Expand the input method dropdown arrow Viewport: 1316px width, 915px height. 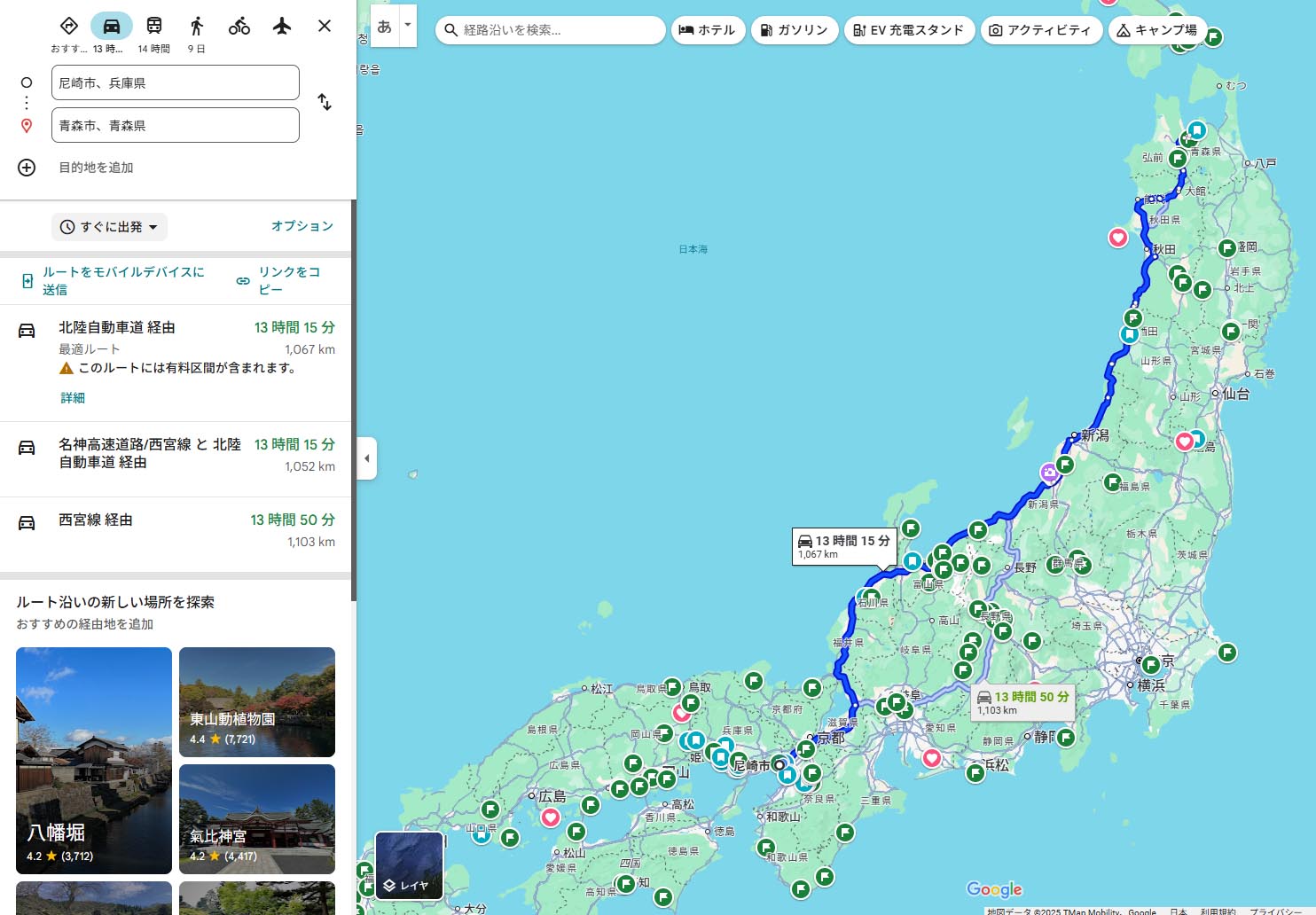click(408, 25)
